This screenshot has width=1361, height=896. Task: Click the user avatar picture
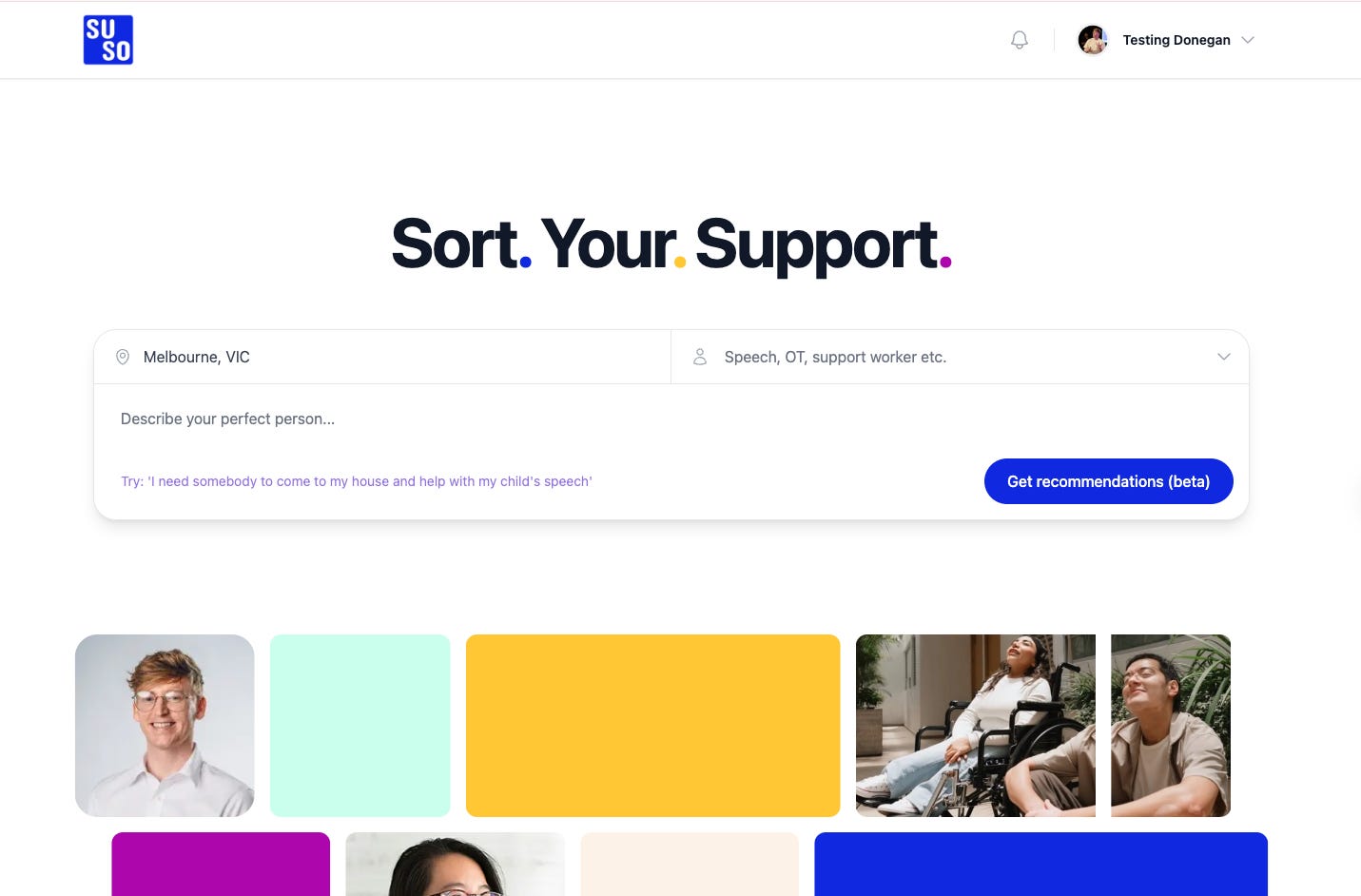(1093, 40)
